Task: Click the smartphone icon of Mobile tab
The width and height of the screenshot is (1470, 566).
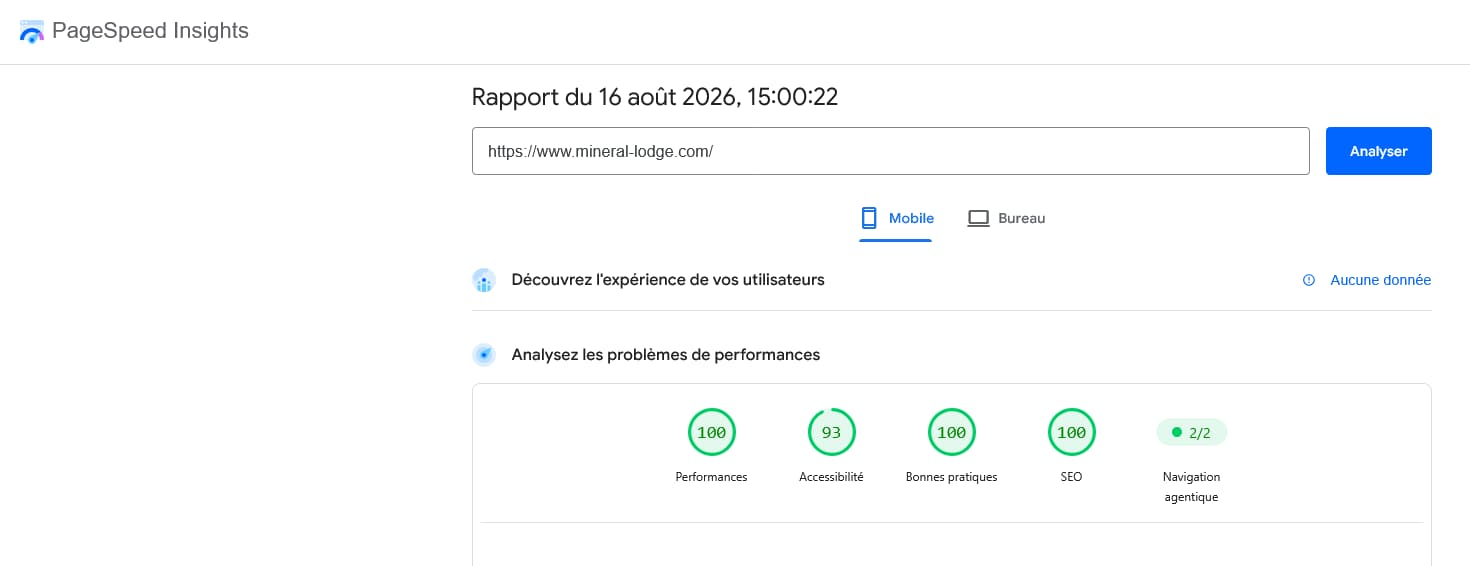Action: [x=869, y=218]
